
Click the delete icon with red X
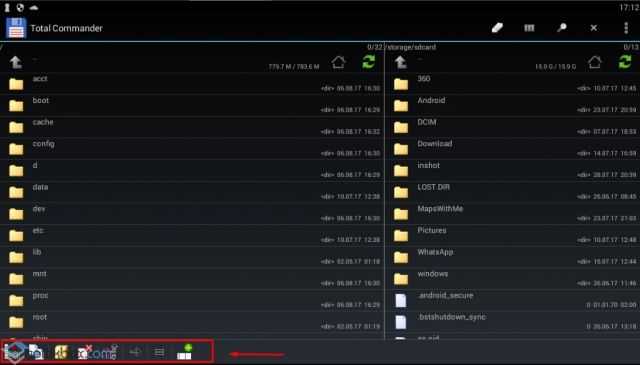click(x=84, y=352)
